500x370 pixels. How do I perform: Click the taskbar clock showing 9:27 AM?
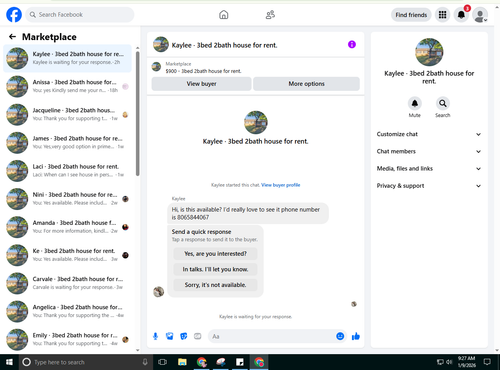(x=466, y=362)
